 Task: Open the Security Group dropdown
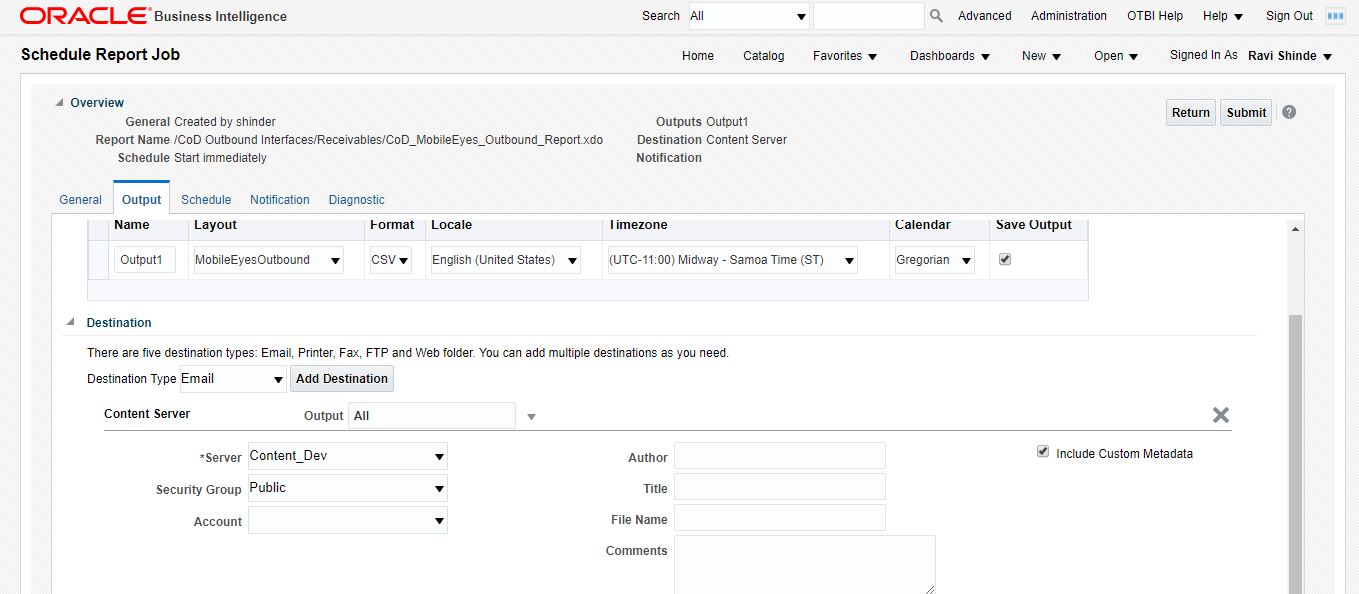click(x=347, y=488)
